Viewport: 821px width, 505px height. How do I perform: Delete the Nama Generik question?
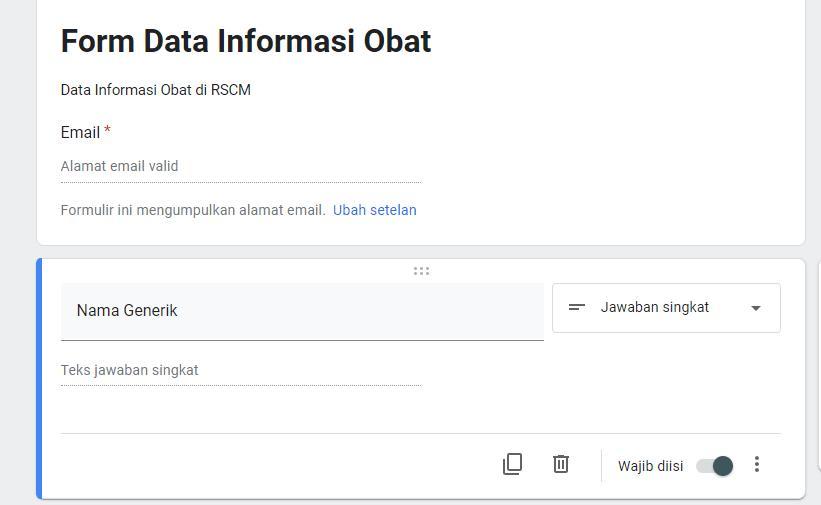[561, 464]
